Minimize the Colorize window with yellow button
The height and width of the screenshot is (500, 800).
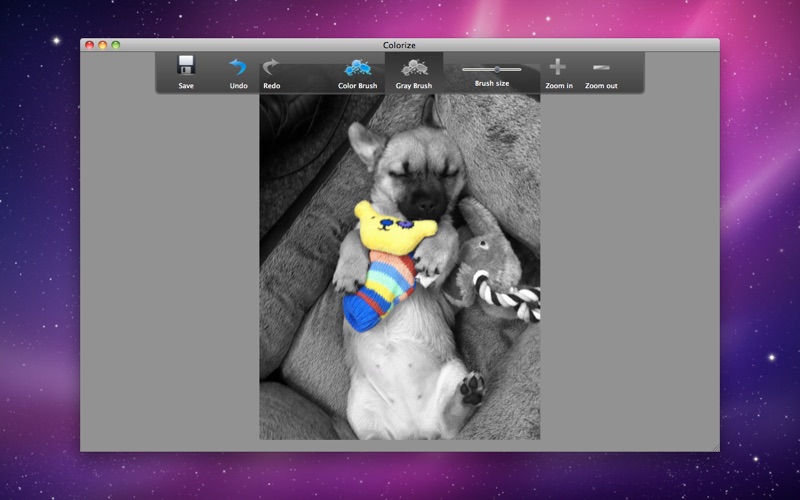[102, 45]
